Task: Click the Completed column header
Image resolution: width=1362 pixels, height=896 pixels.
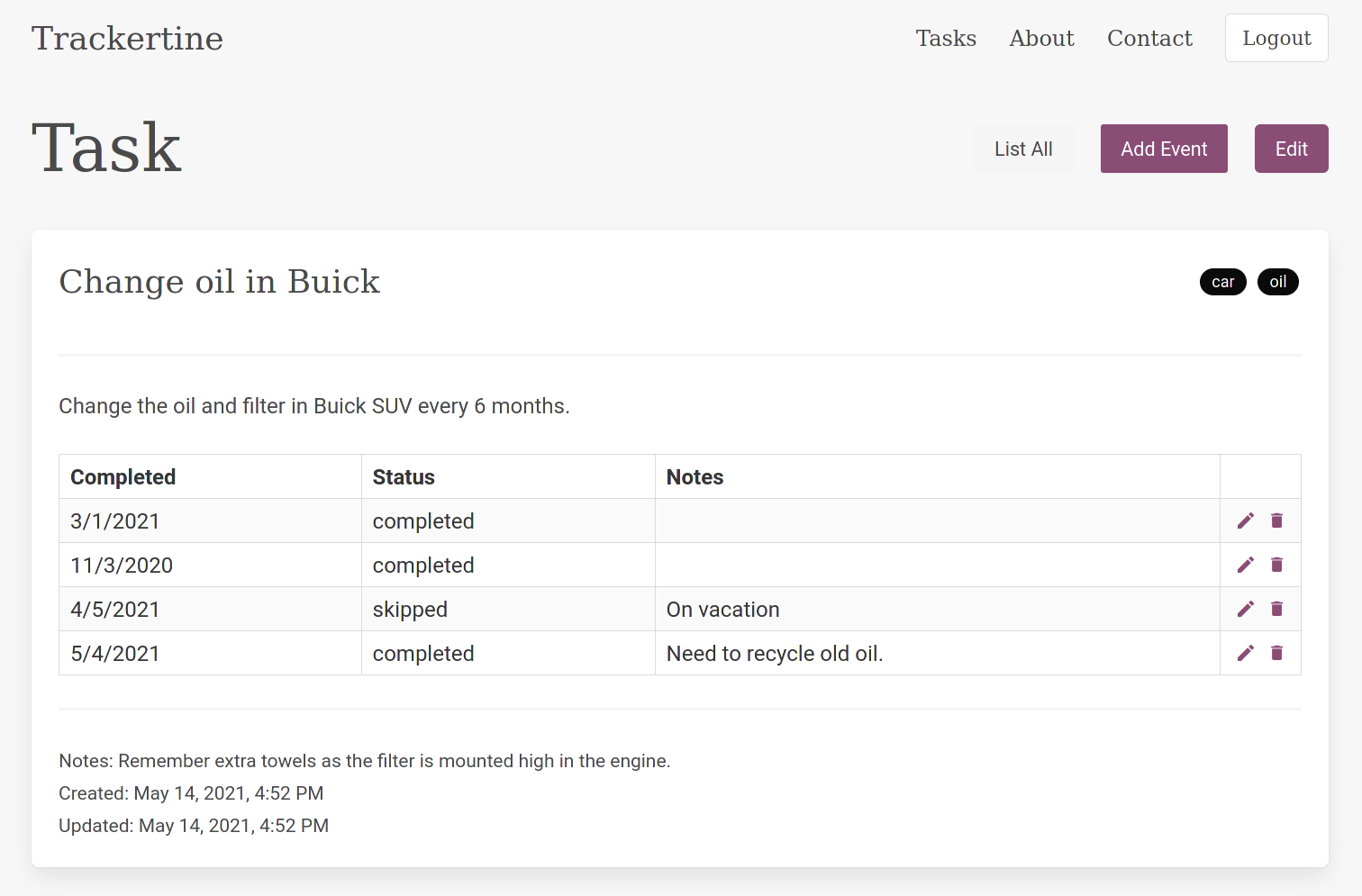Action: [x=123, y=477]
